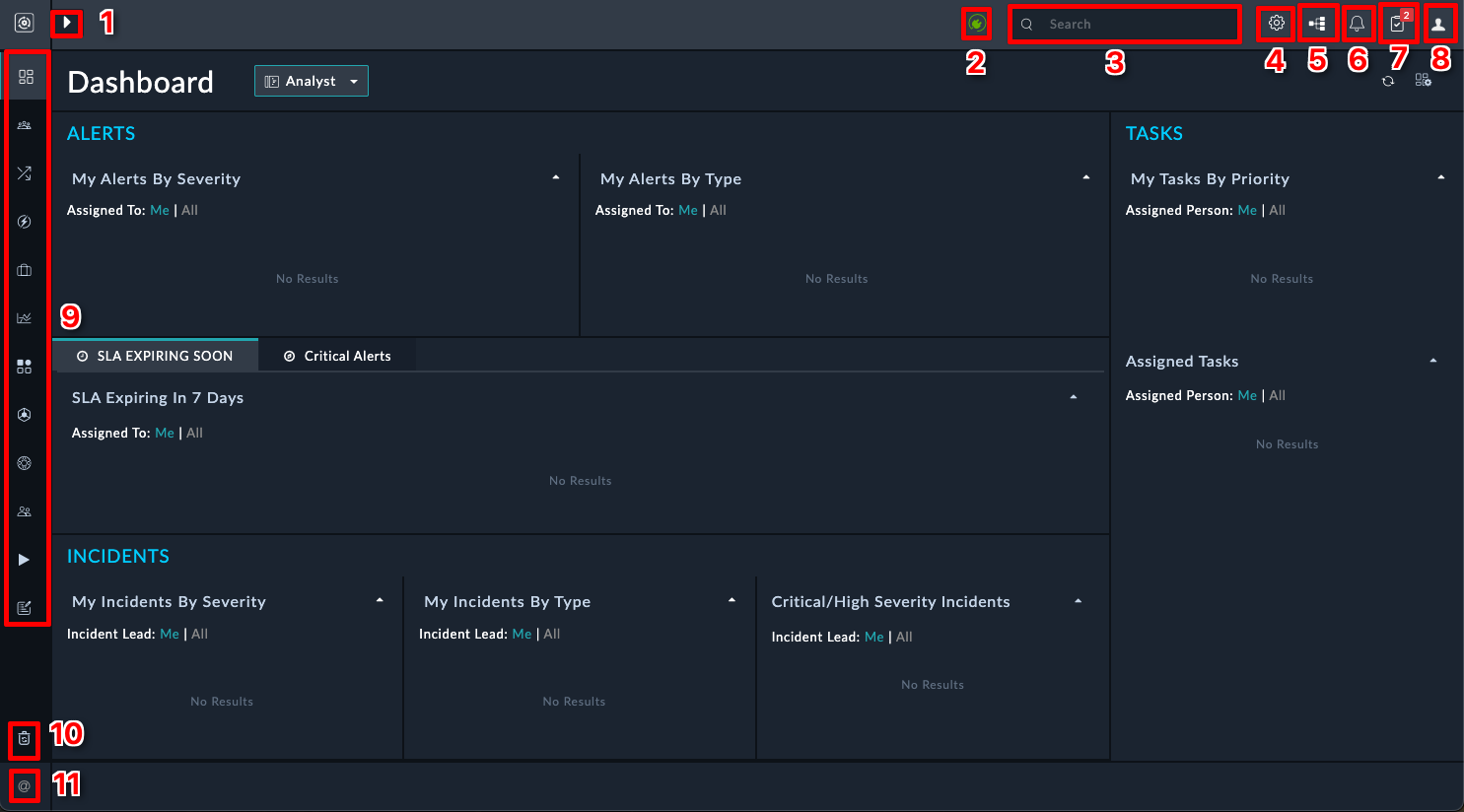Open the recycle bin icon

[x=25, y=738]
